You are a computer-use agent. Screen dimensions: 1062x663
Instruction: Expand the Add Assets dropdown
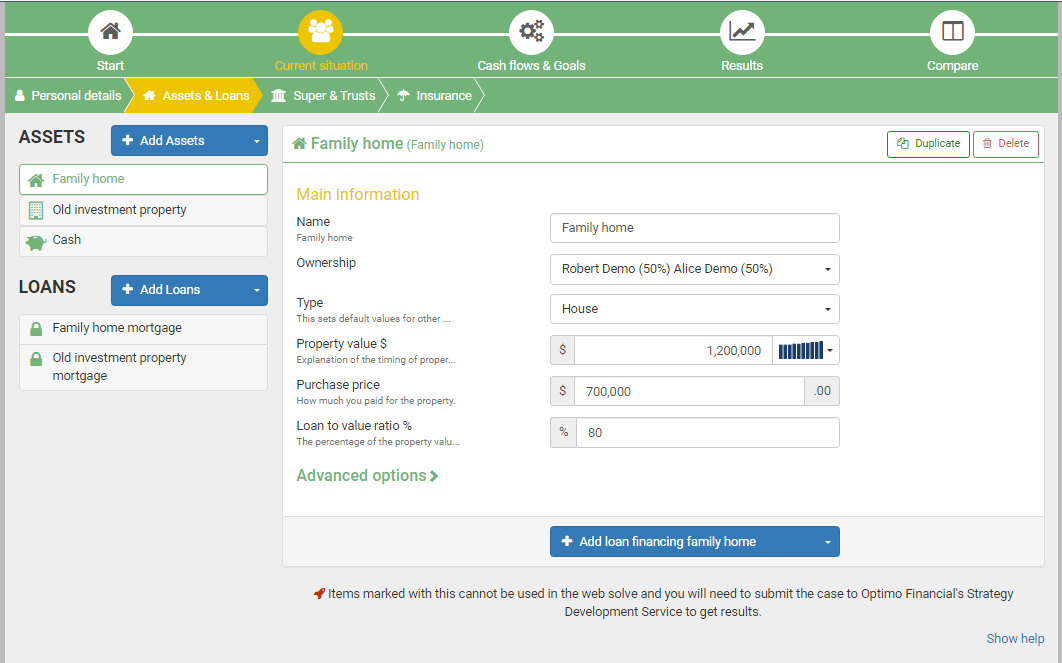click(257, 141)
